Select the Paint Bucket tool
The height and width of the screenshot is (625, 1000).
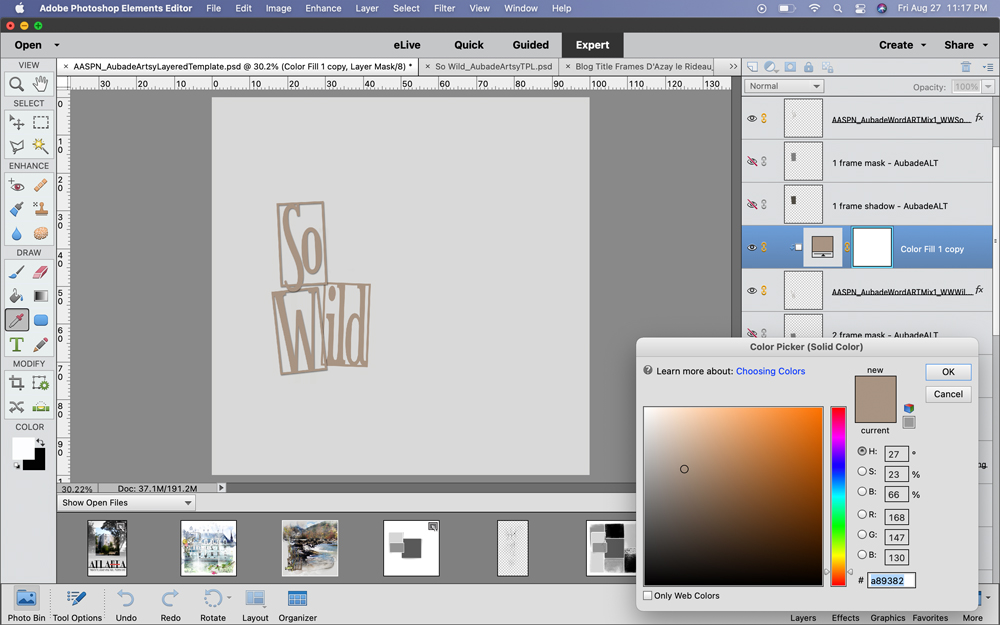point(17,296)
